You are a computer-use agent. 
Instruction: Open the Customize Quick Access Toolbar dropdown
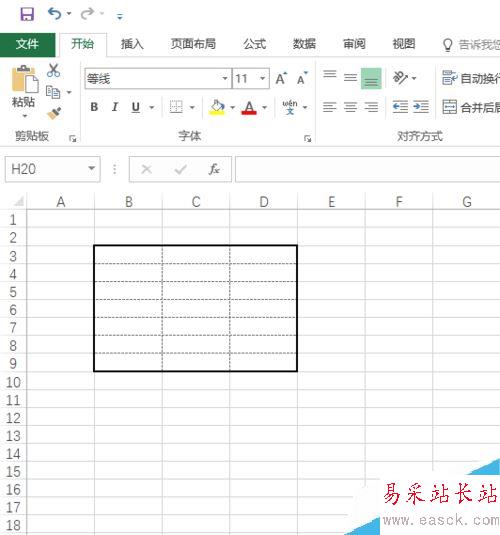point(120,16)
